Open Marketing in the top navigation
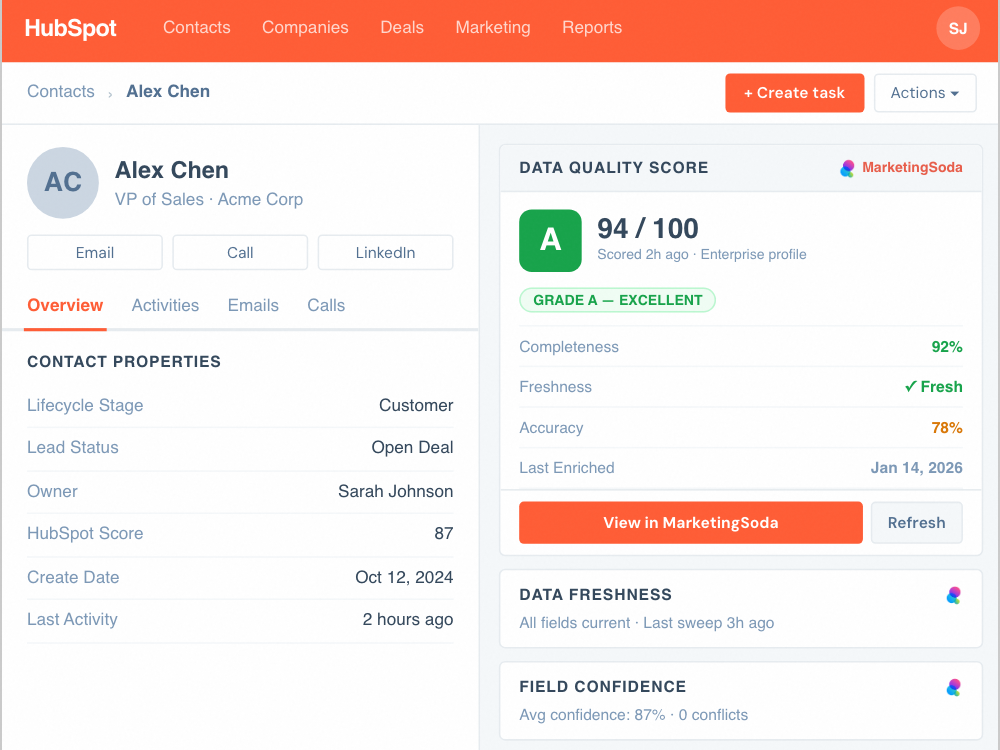 click(493, 27)
